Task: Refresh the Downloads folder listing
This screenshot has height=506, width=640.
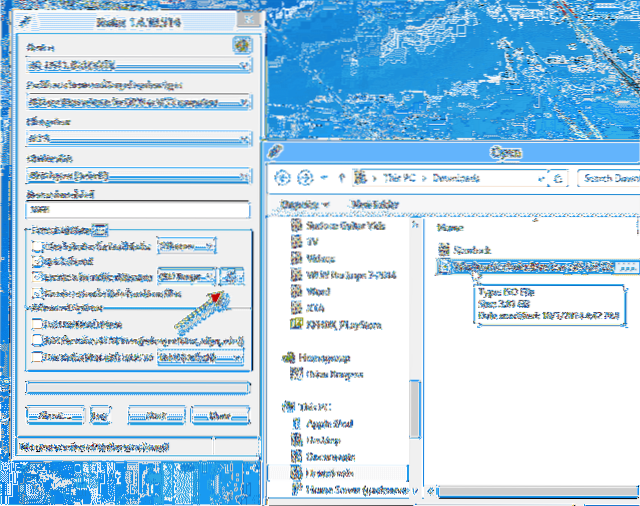Action: [x=560, y=178]
